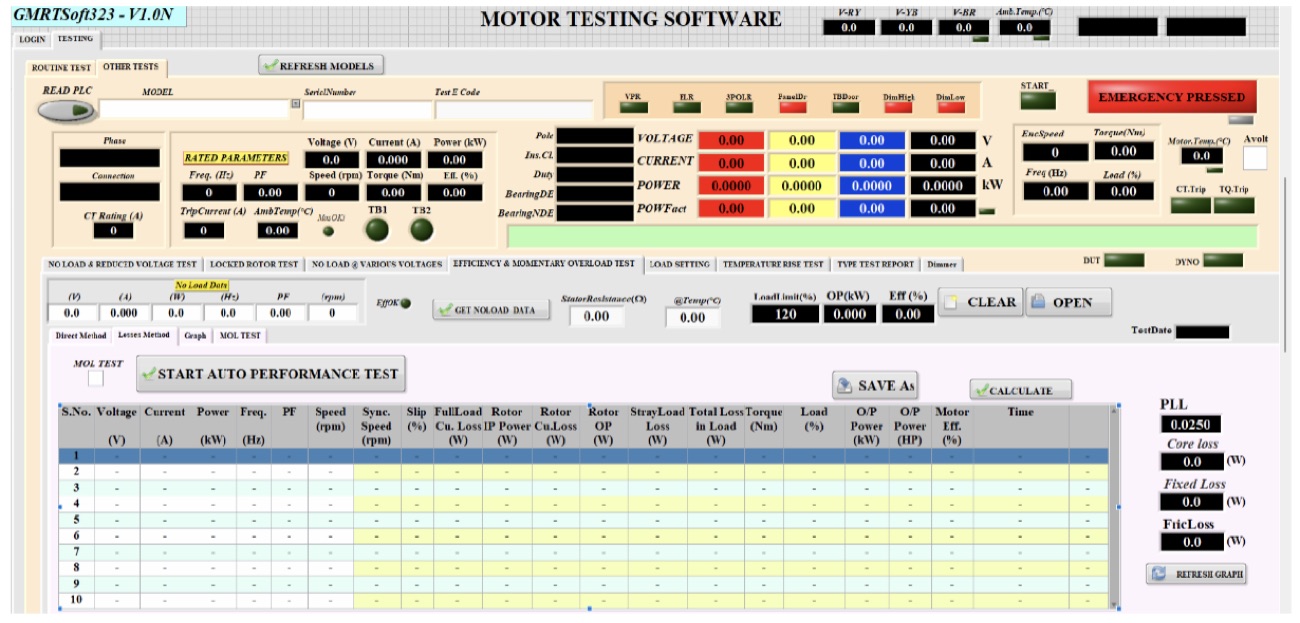Open the TYPE TEST REPORT tab
The image size is (1300, 623).
coord(876,265)
